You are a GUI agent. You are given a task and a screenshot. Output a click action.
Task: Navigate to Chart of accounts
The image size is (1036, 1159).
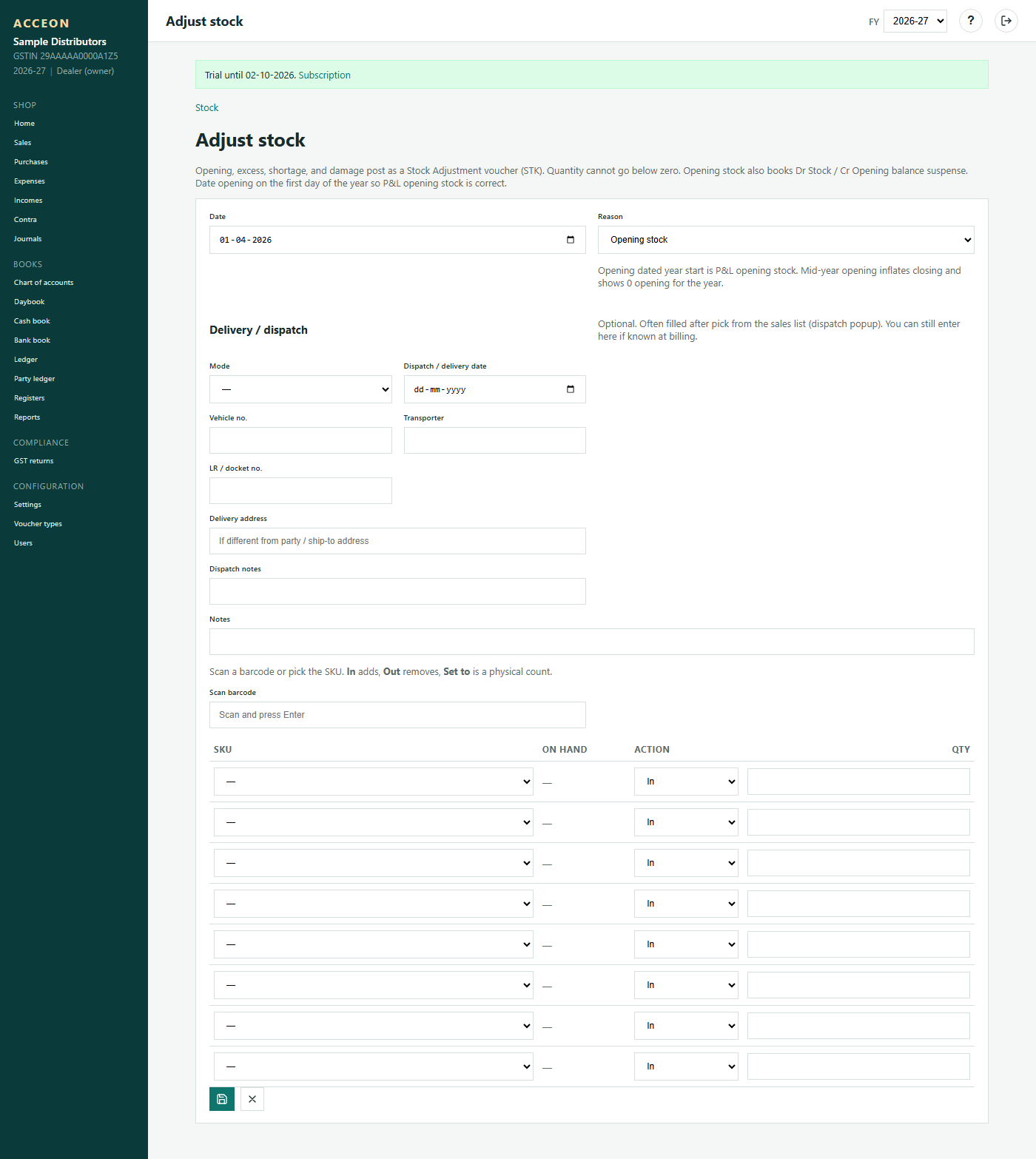pyautogui.click(x=44, y=283)
